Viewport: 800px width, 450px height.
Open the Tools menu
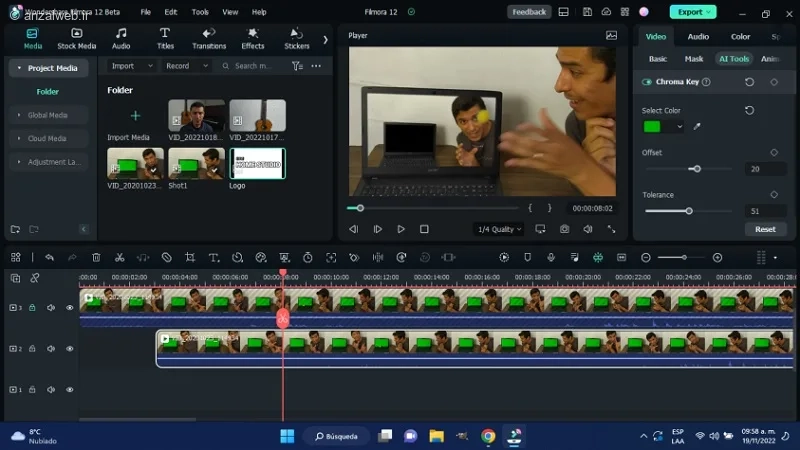(x=200, y=12)
